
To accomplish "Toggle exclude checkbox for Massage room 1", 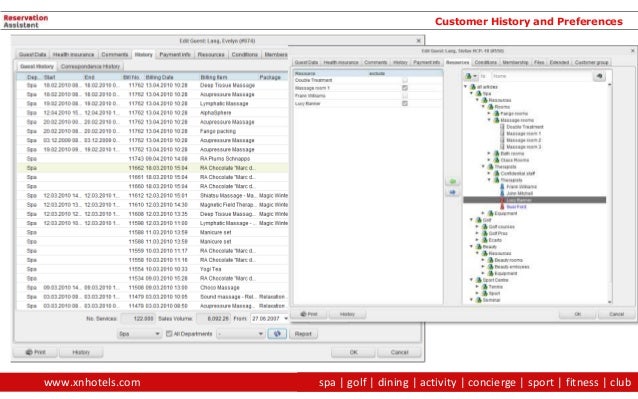I will 405,88.
